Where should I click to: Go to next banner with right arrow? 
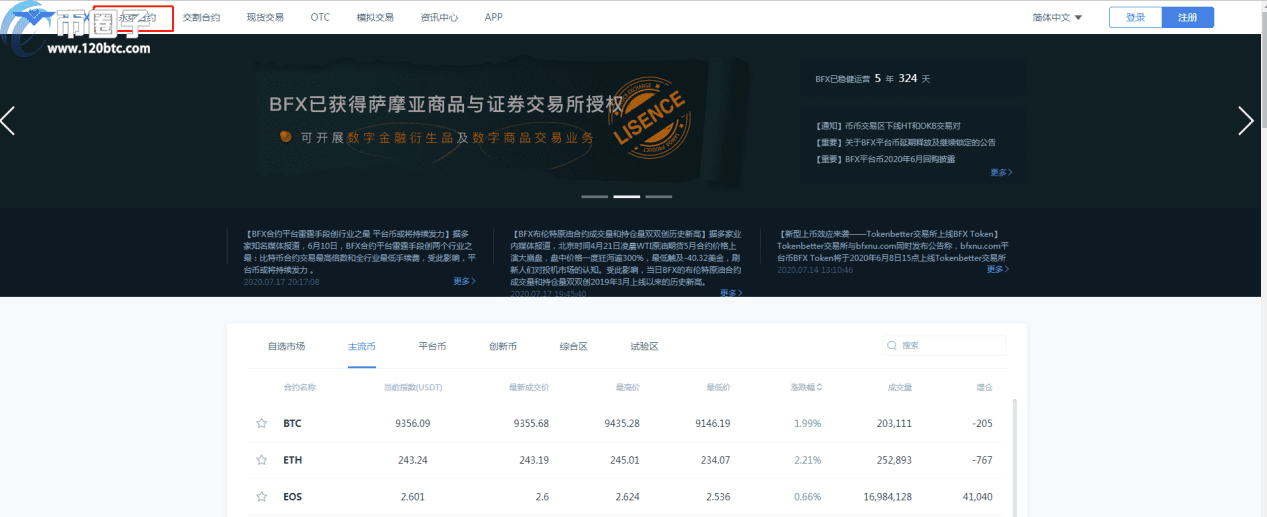(x=1246, y=120)
